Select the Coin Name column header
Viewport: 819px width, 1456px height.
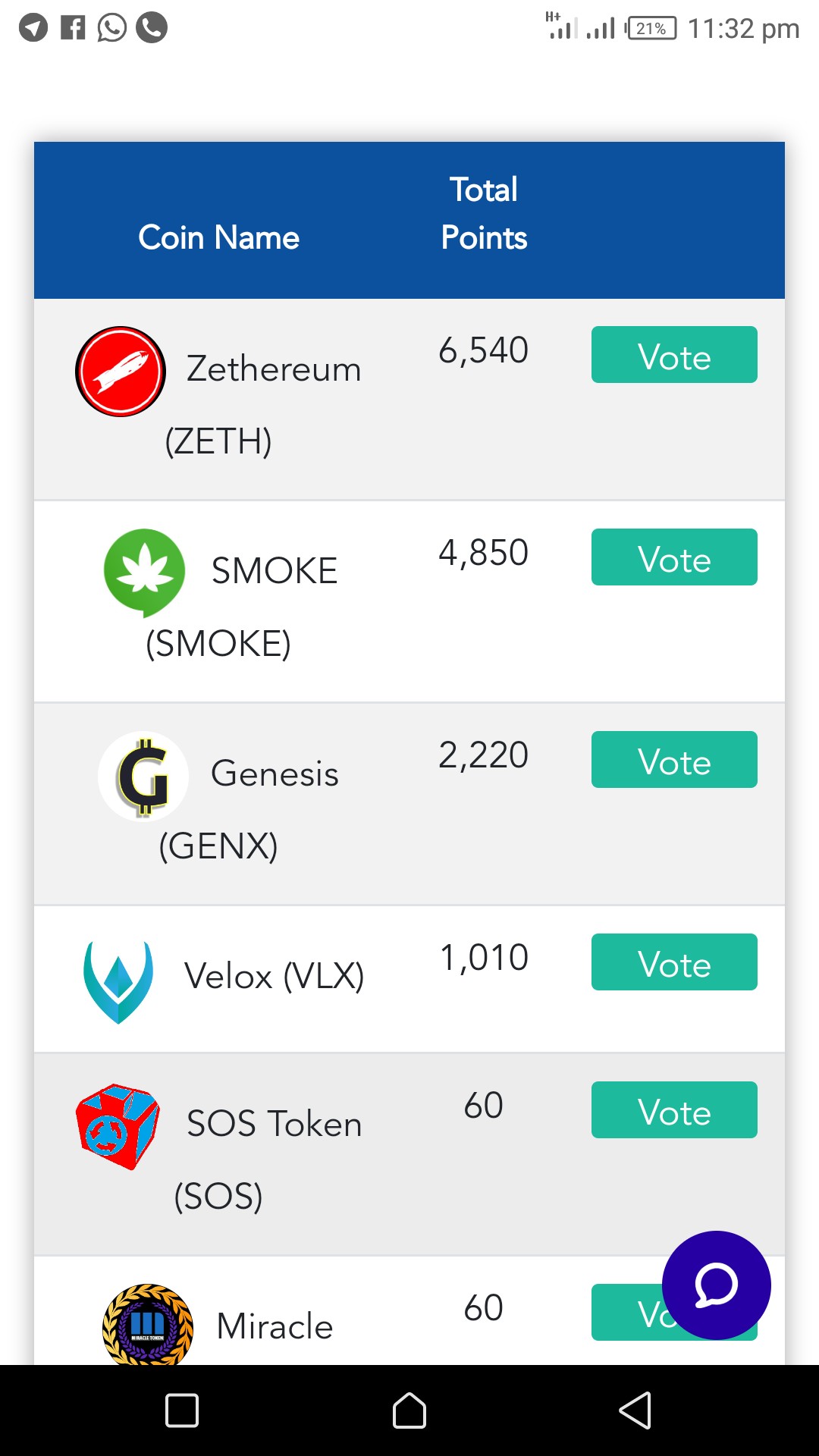pos(219,238)
